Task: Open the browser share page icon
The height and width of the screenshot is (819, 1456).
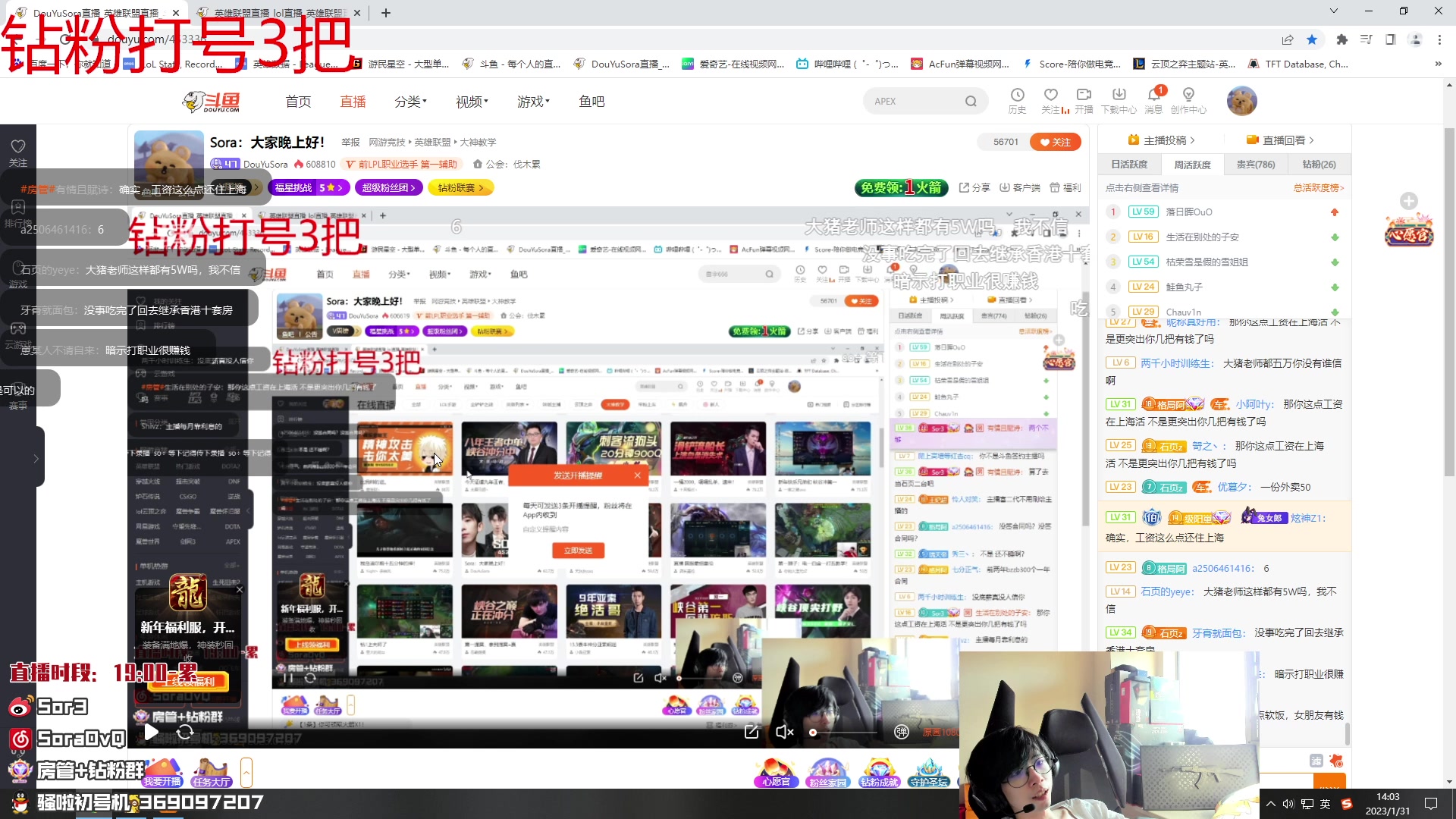Action: pyautogui.click(x=1288, y=39)
